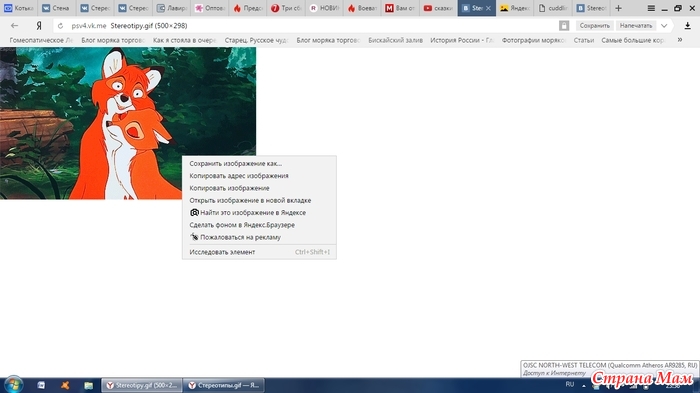Switch to Stereotipy.gif taskbar window
700x393 pixels.
[x=142, y=385]
